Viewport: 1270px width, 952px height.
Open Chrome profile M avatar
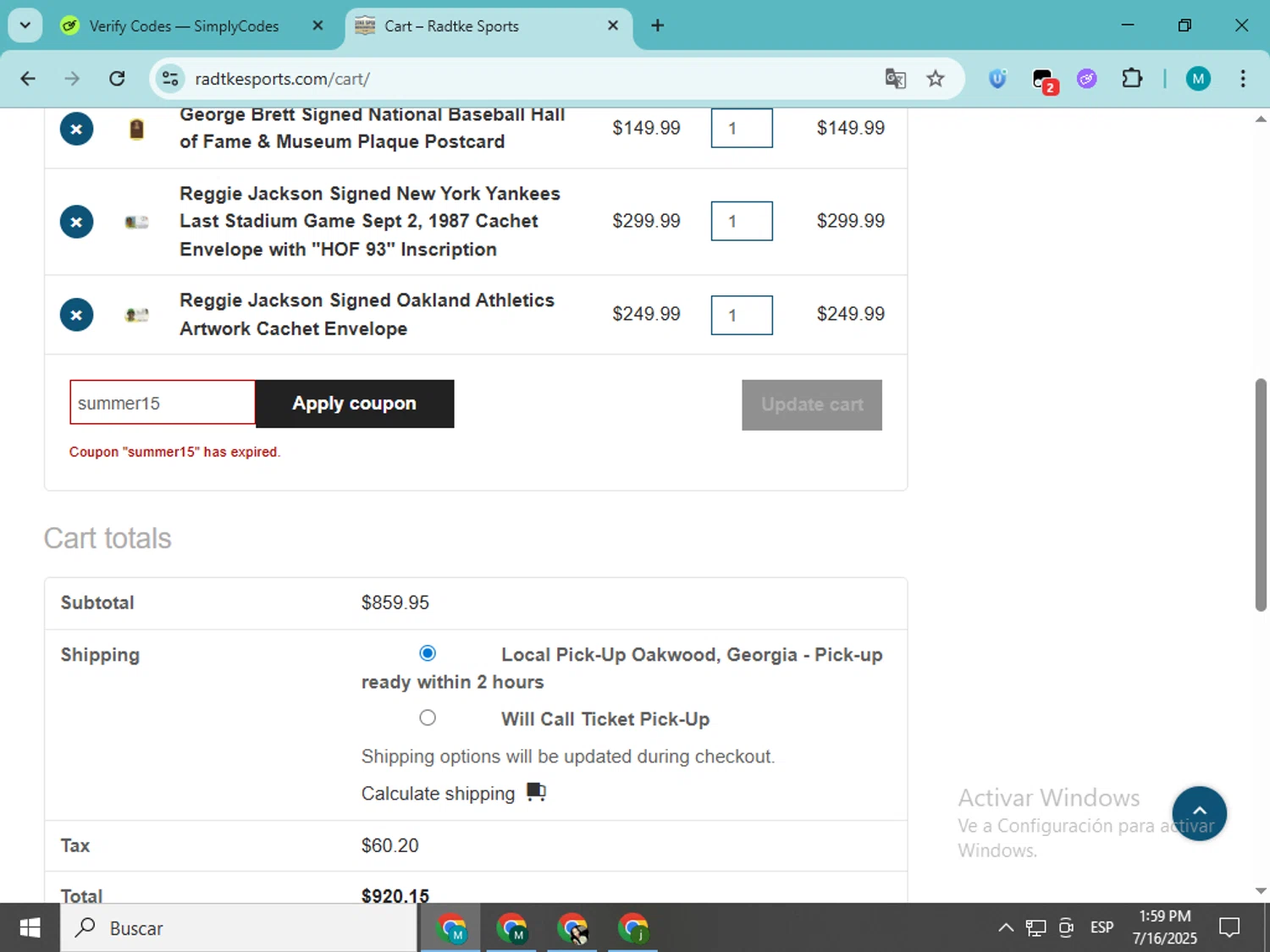pyautogui.click(x=1198, y=79)
